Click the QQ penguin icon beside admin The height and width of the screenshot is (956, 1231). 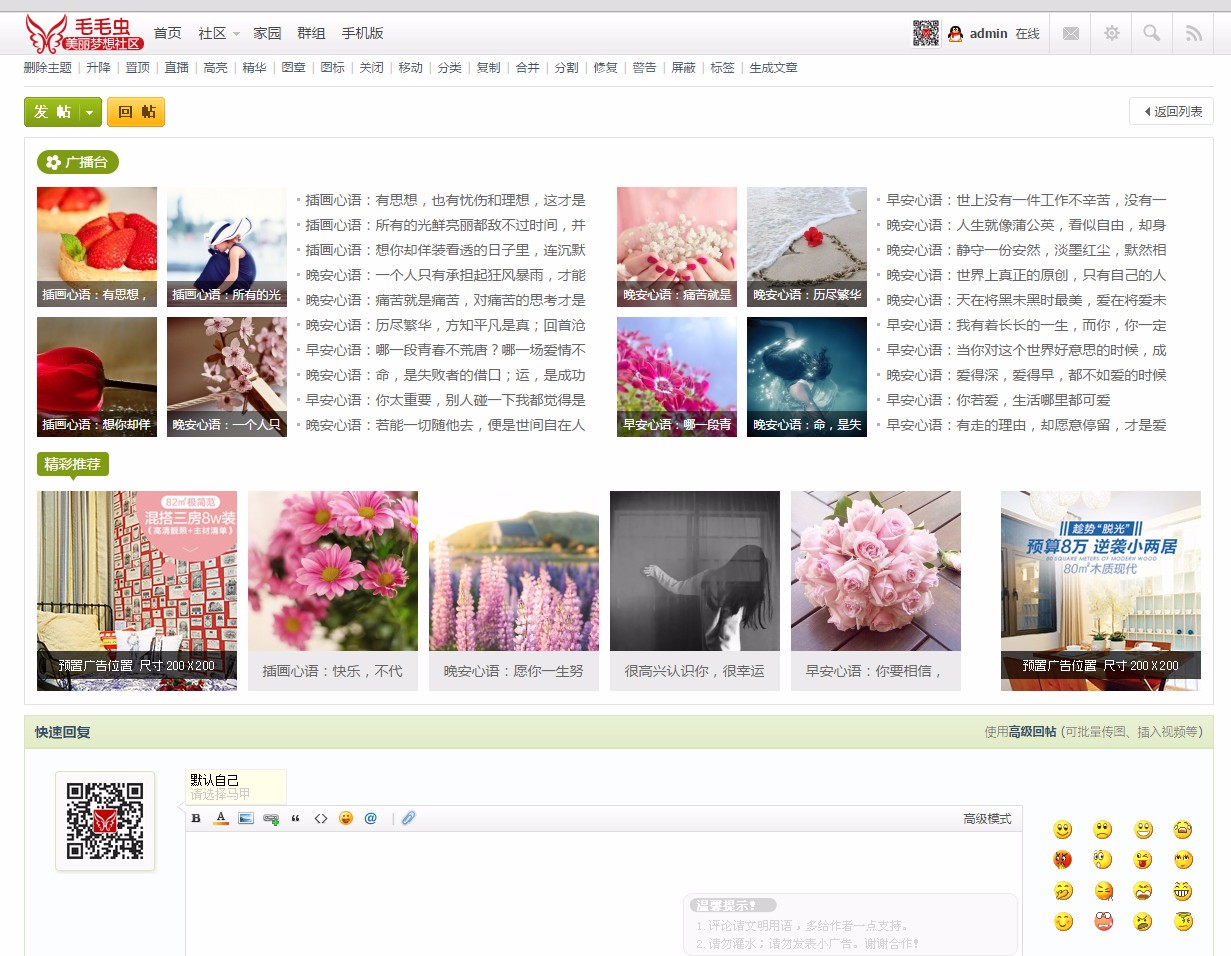(x=955, y=34)
